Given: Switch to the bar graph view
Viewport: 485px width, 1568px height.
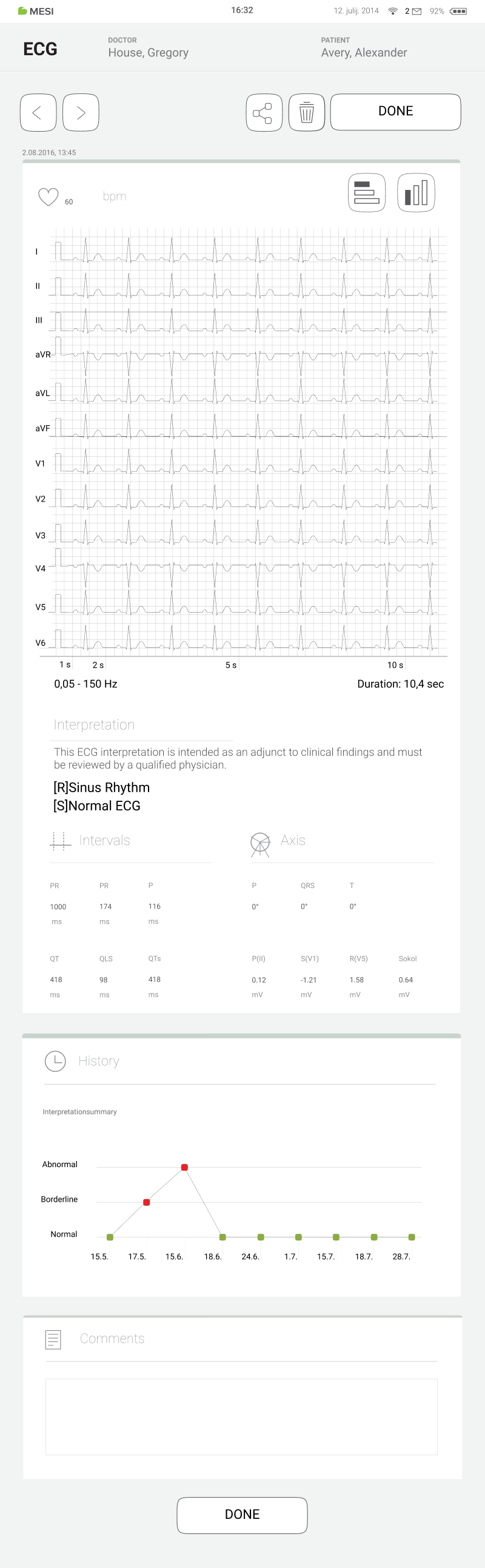Looking at the screenshot, I should pyautogui.click(x=415, y=192).
